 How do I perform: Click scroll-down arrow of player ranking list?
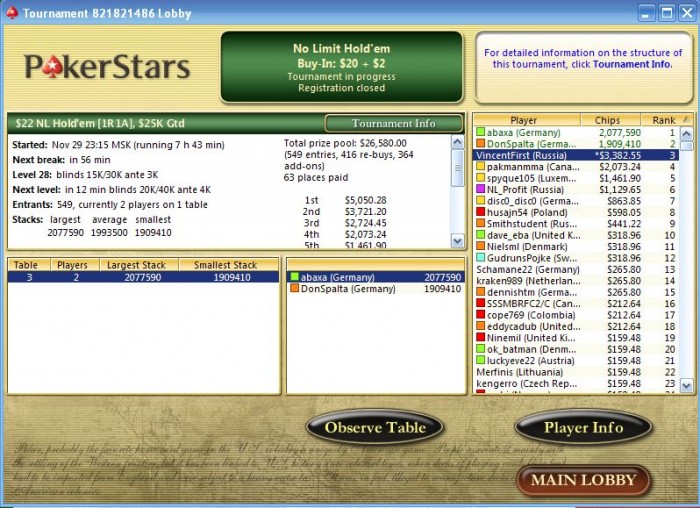tap(686, 385)
